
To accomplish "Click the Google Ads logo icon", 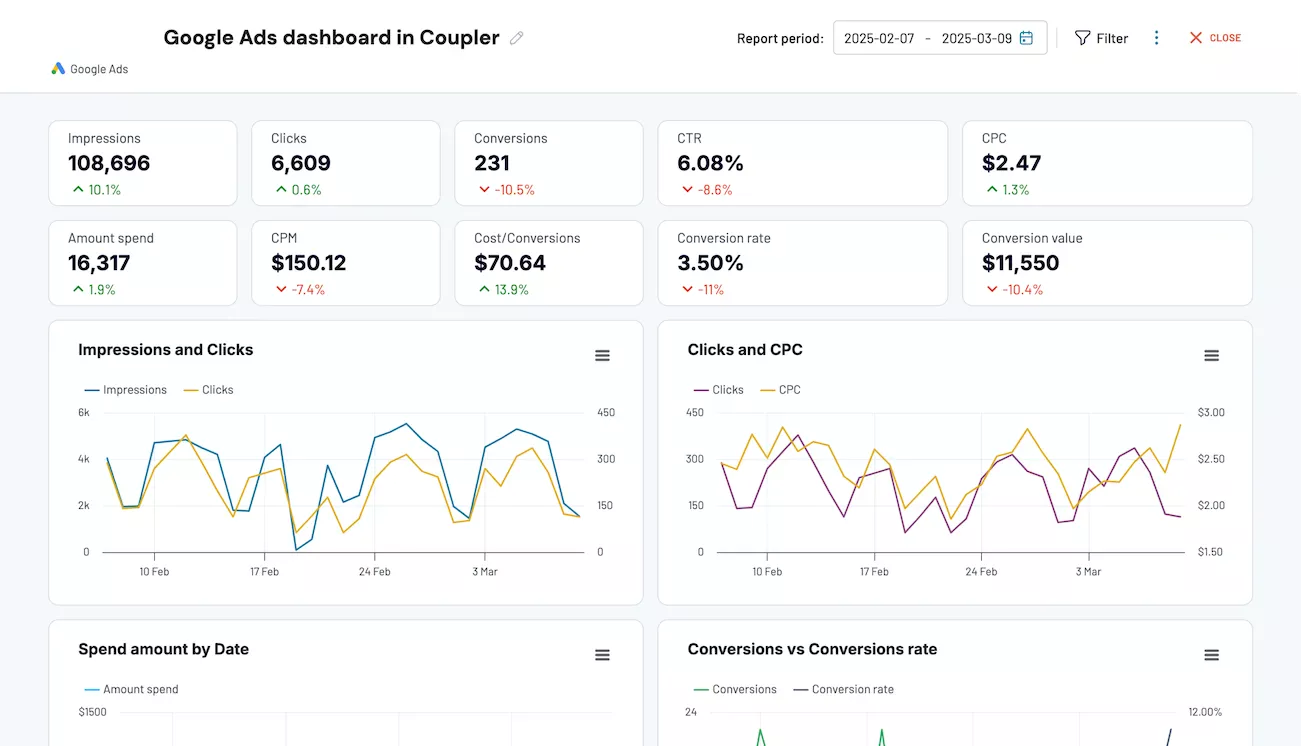I will coord(58,69).
